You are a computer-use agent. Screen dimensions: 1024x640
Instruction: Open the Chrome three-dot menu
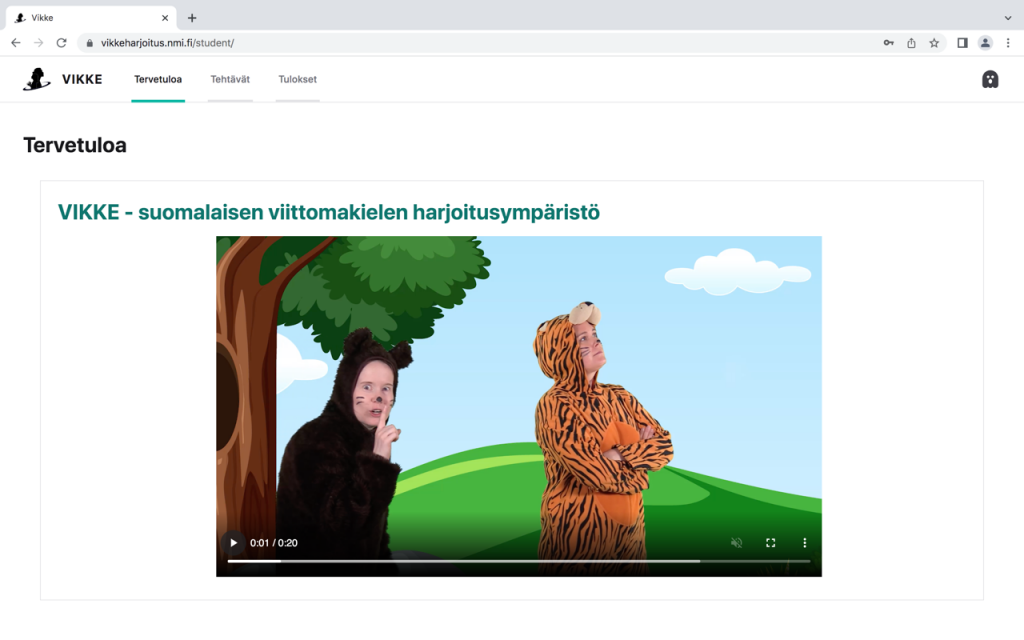click(1008, 43)
